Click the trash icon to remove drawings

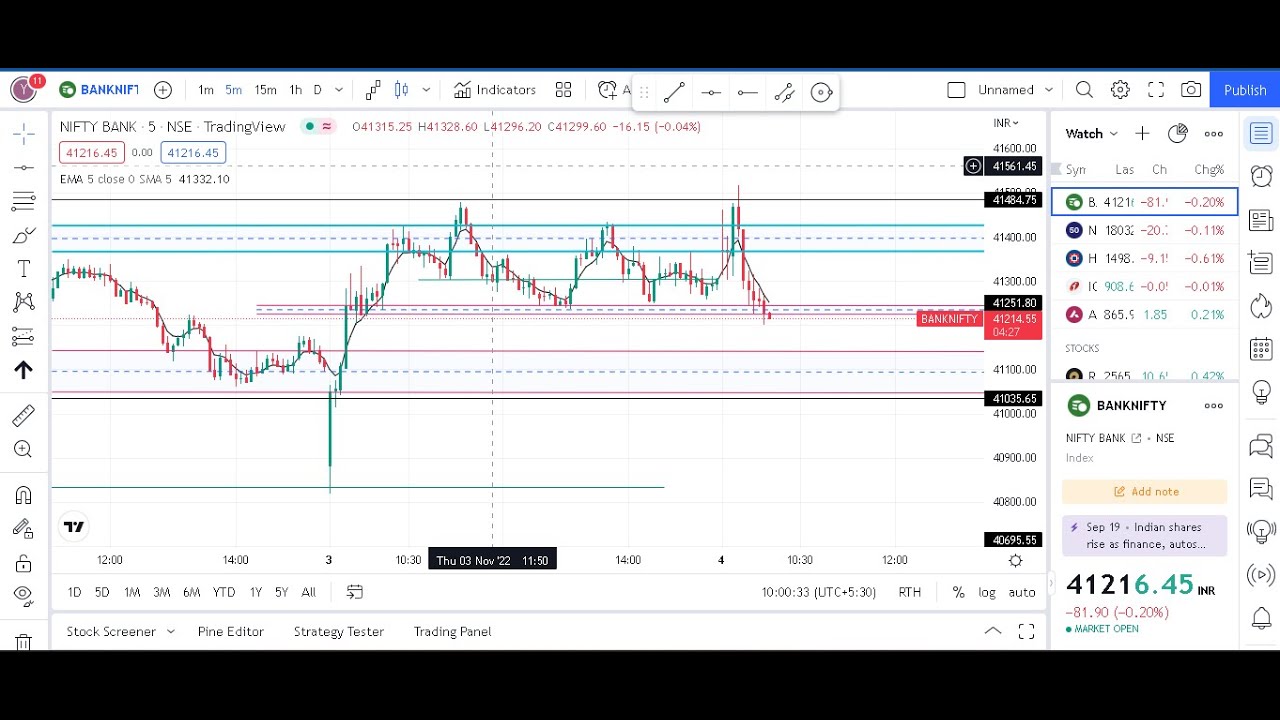(24, 642)
